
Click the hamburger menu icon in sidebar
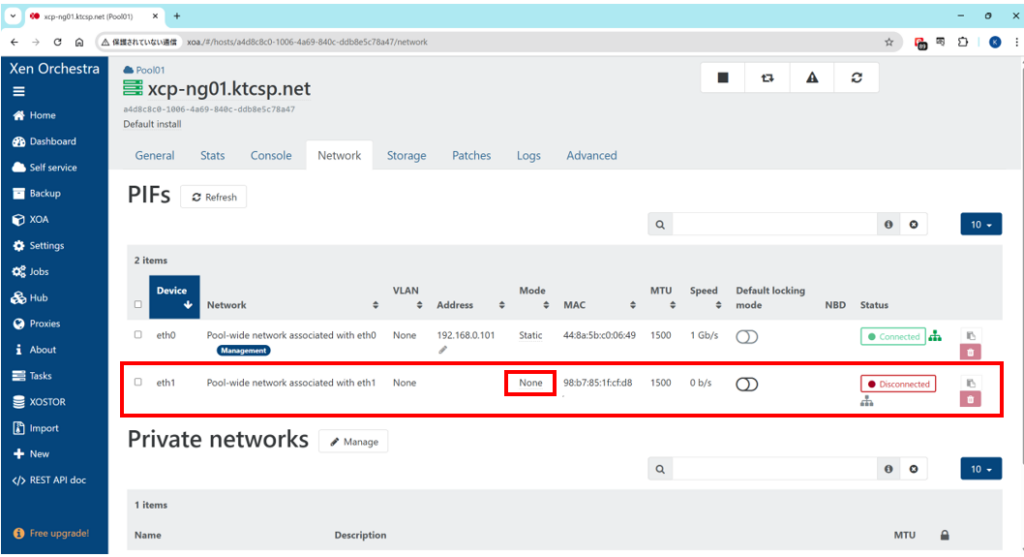19,91
